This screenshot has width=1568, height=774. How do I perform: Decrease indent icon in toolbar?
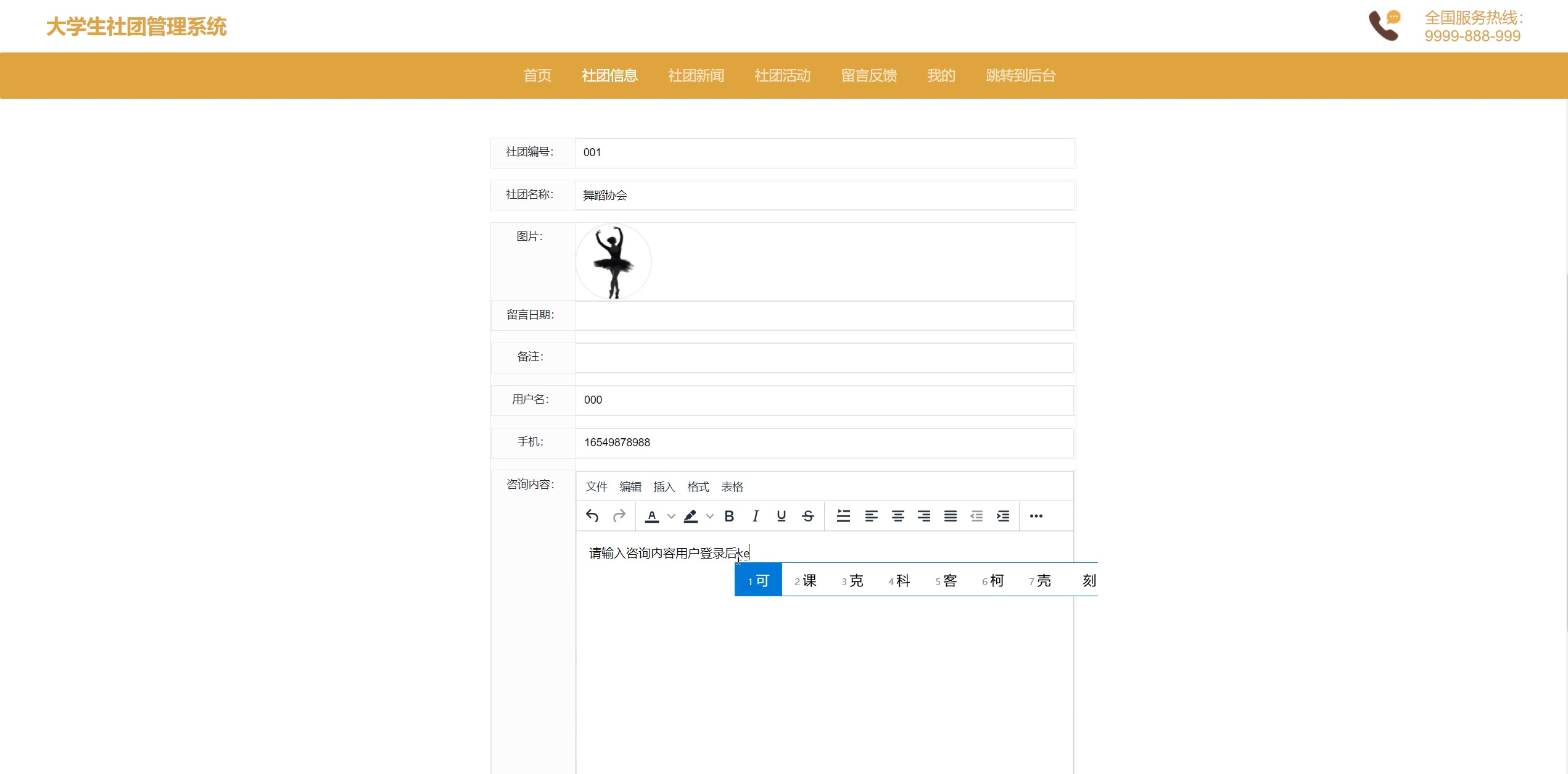click(x=976, y=516)
